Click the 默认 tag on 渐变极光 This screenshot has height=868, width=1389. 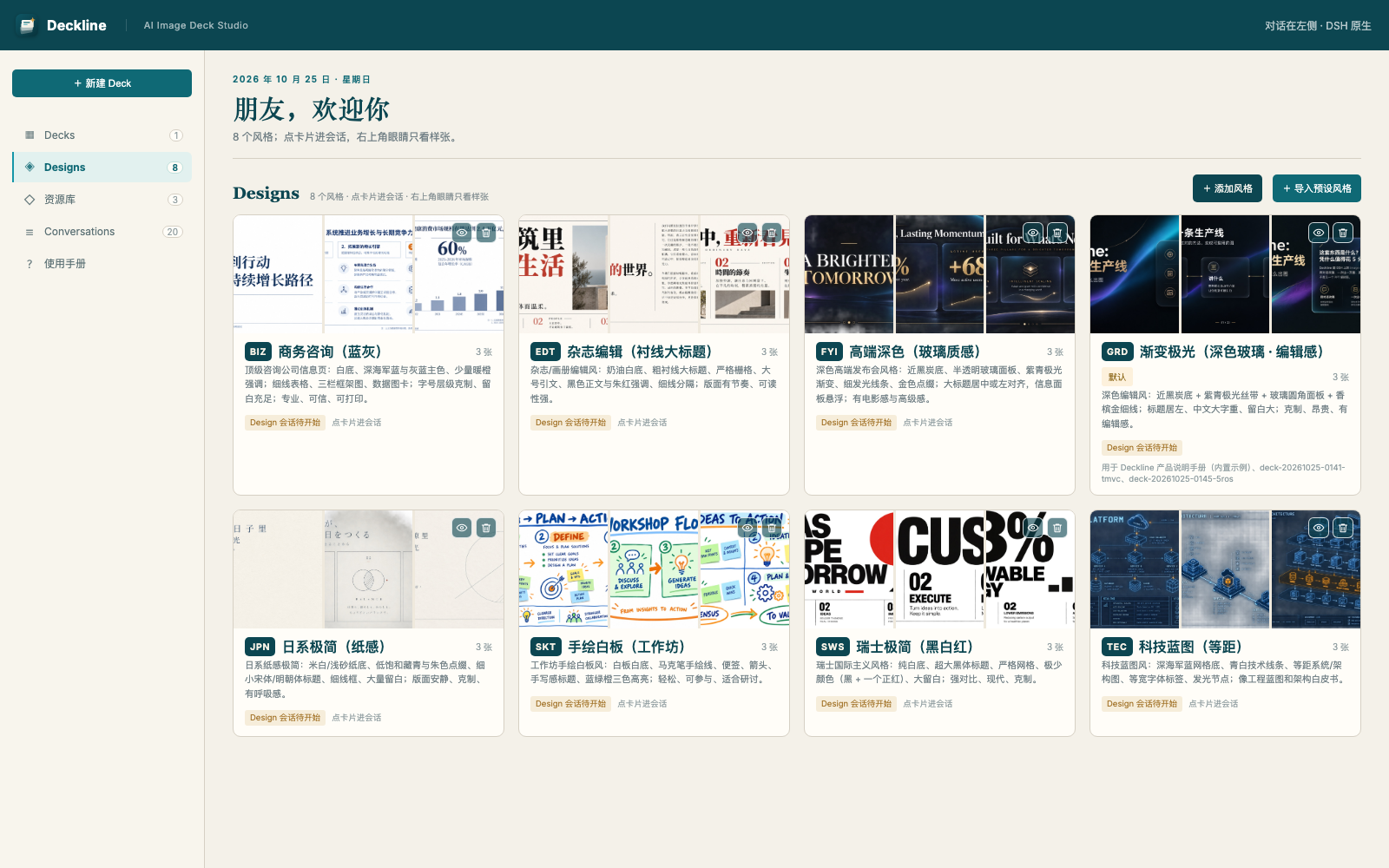(x=1117, y=377)
